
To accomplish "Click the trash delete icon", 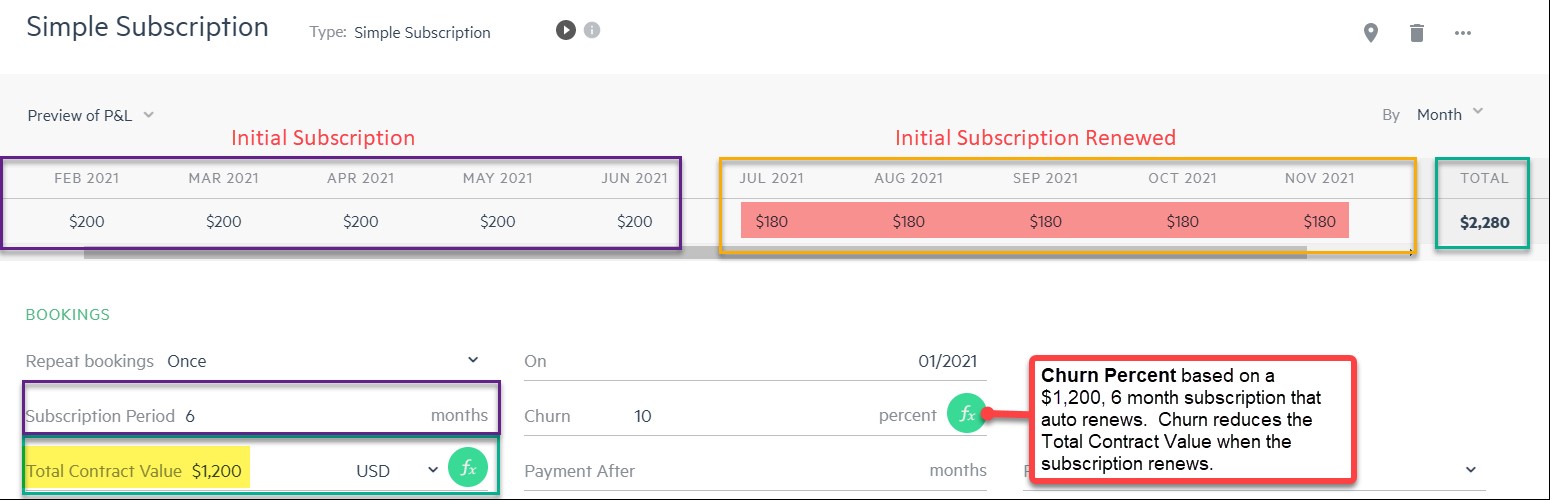I will click(x=1416, y=33).
